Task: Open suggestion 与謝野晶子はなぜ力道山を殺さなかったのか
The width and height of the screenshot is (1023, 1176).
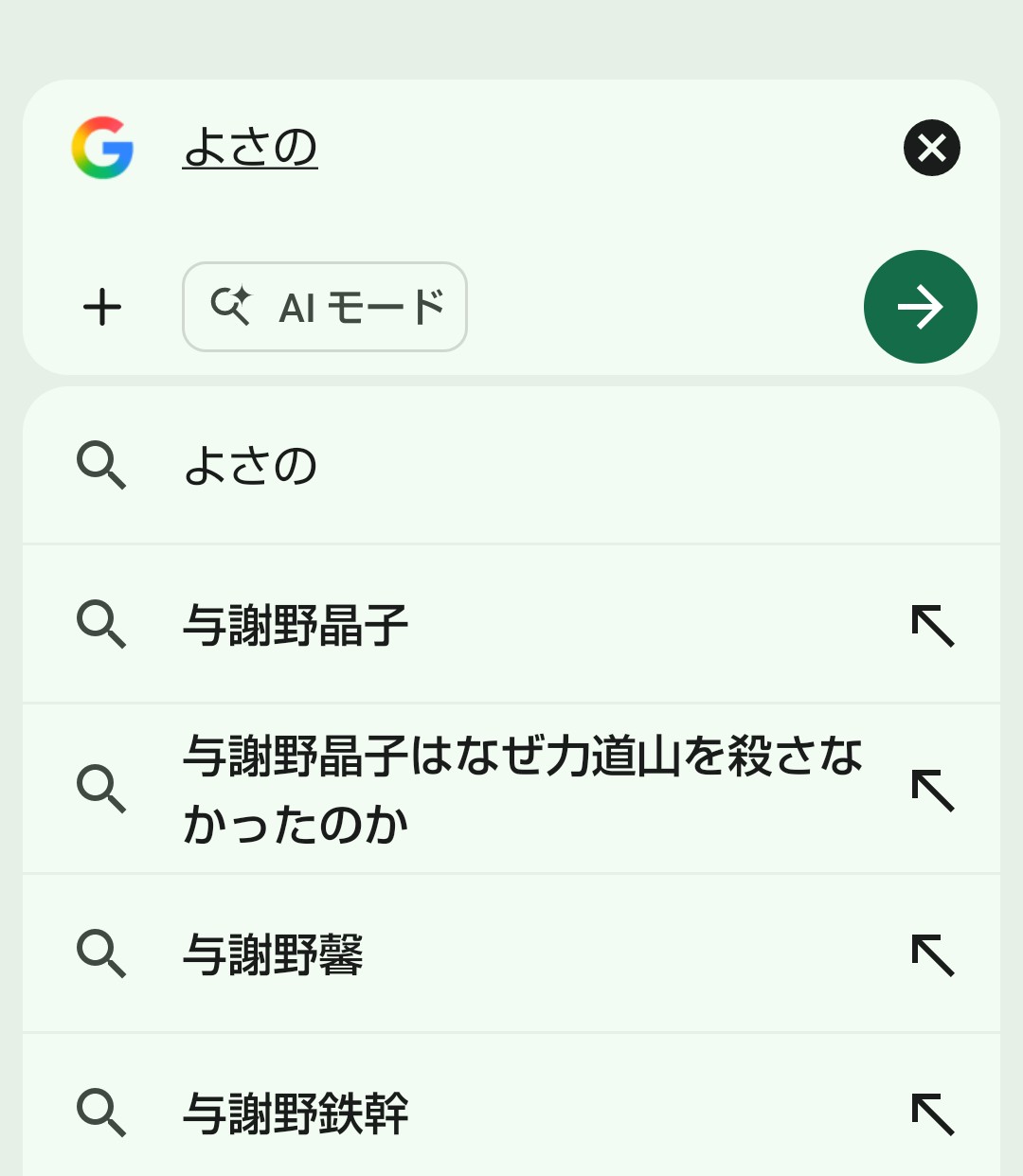Action: 521,789
